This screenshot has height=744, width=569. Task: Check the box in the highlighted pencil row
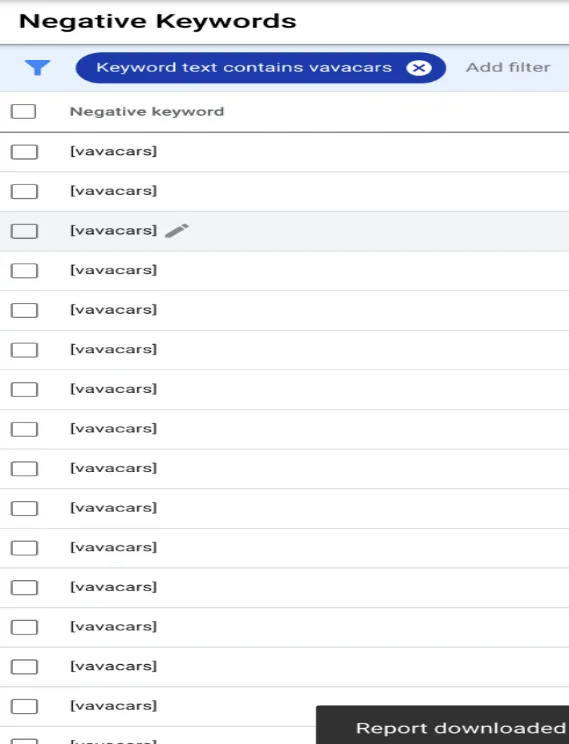[24, 231]
